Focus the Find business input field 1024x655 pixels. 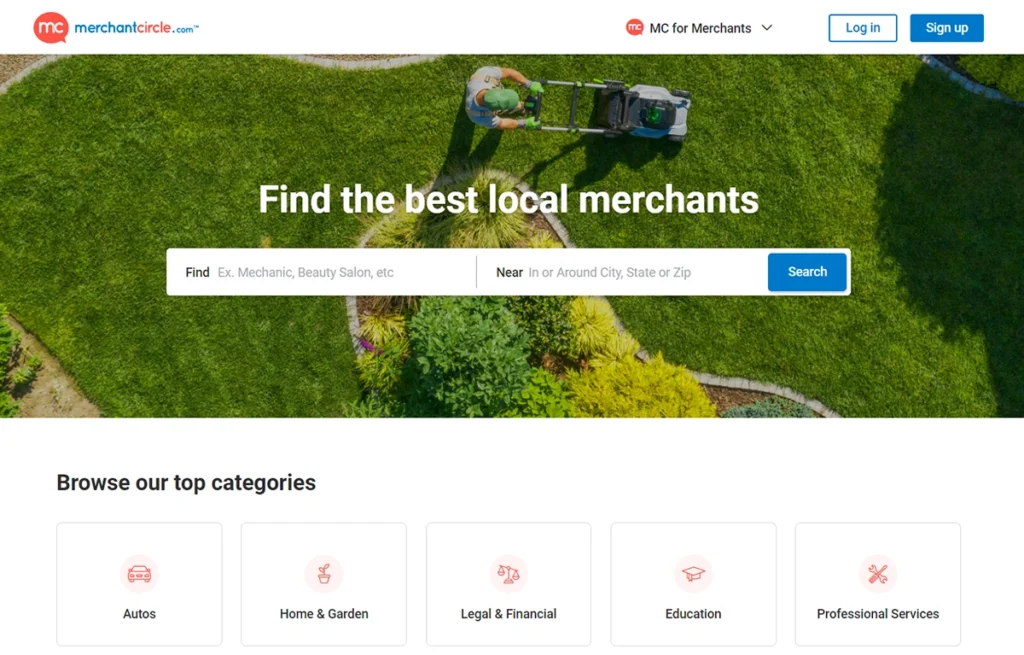[343, 272]
